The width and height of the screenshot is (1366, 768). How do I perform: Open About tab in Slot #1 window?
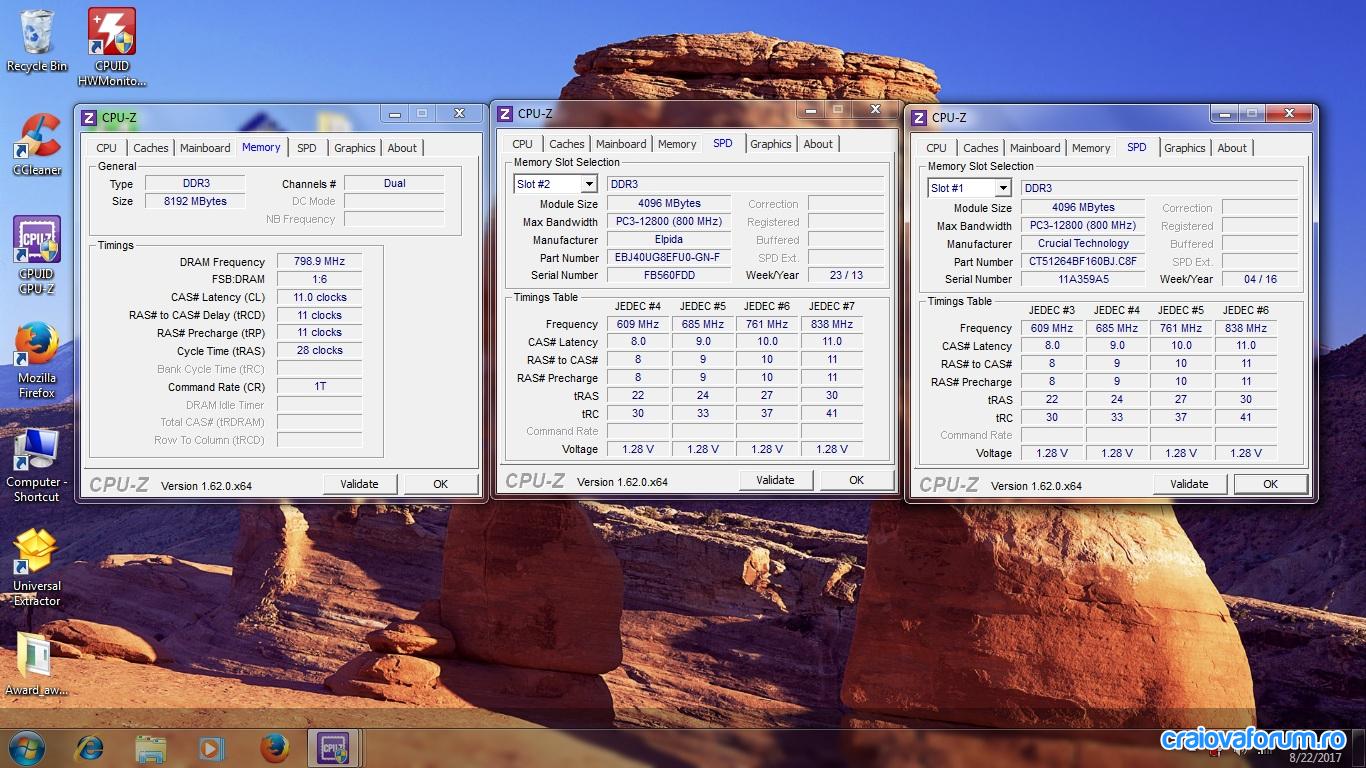click(1232, 148)
